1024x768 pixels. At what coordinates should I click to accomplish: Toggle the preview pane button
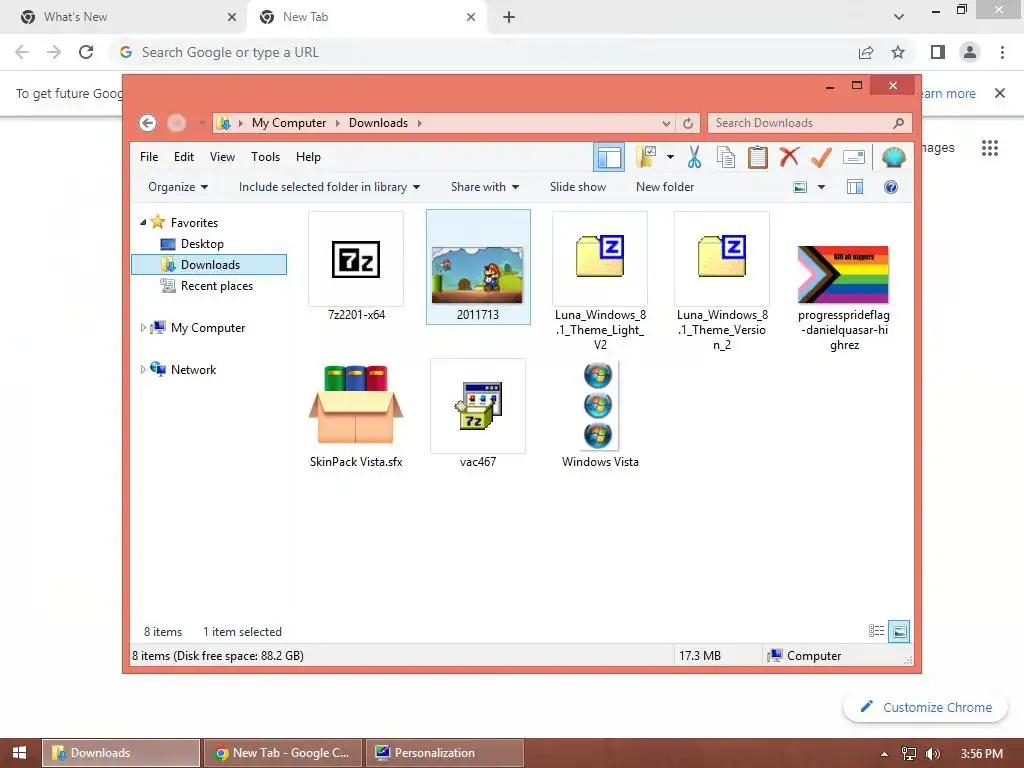(855, 187)
